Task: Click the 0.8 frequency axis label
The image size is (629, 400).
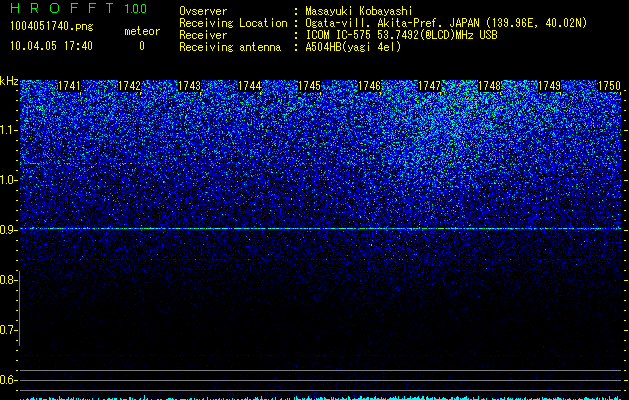Action: 8,280
